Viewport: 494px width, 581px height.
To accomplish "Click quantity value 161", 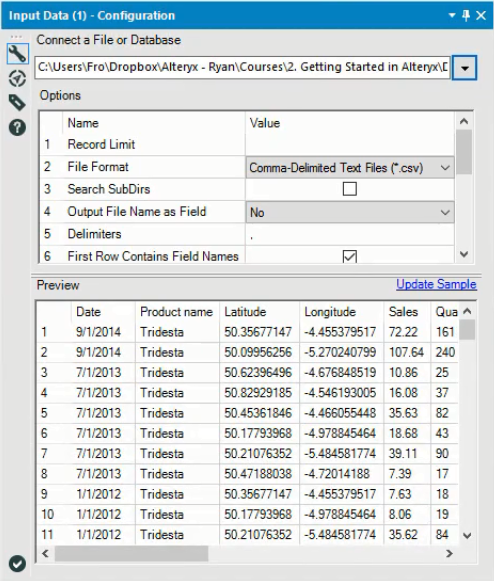I will click(445, 332).
